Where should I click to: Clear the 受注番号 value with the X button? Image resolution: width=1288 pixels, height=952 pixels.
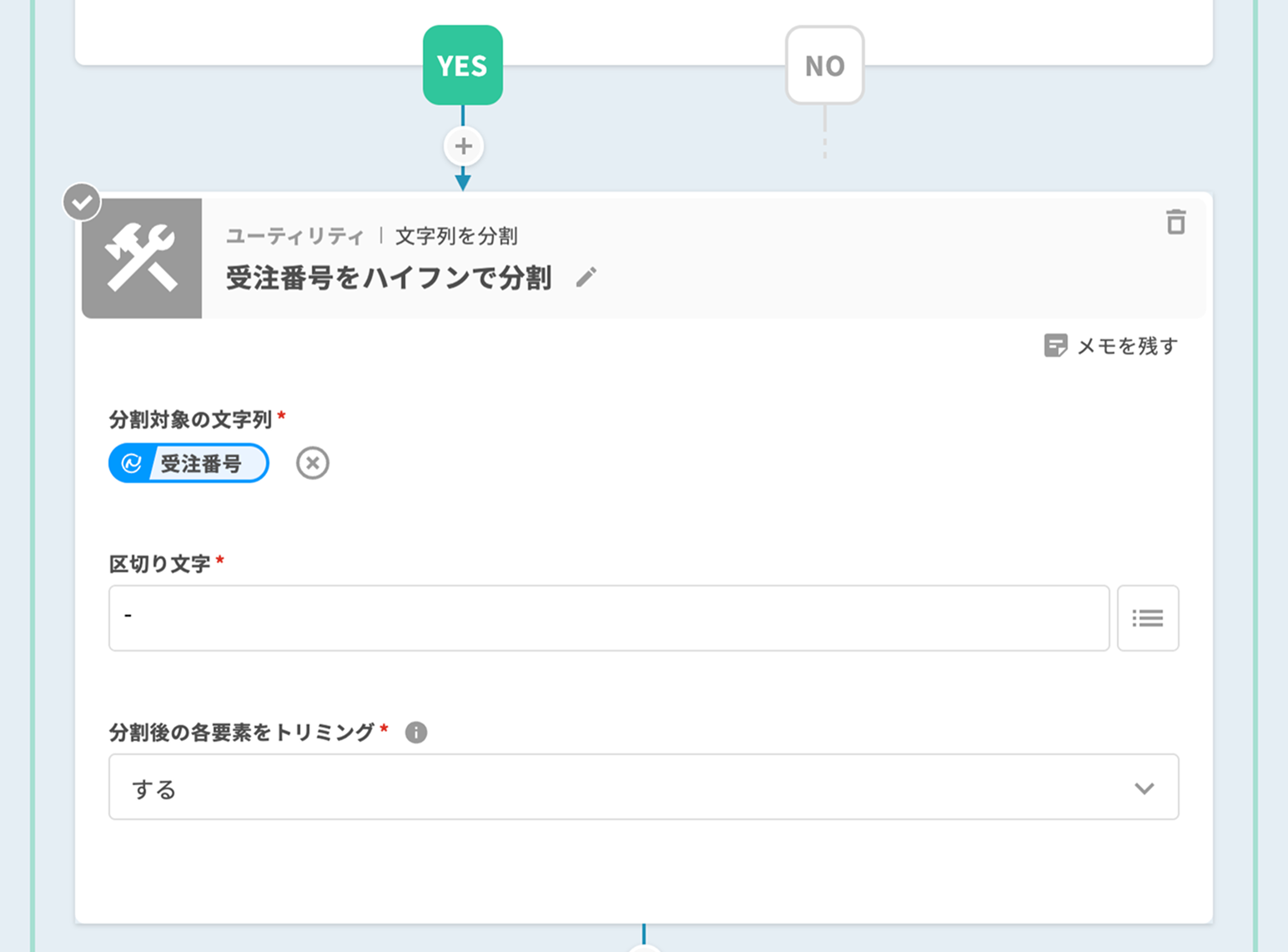click(312, 463)
